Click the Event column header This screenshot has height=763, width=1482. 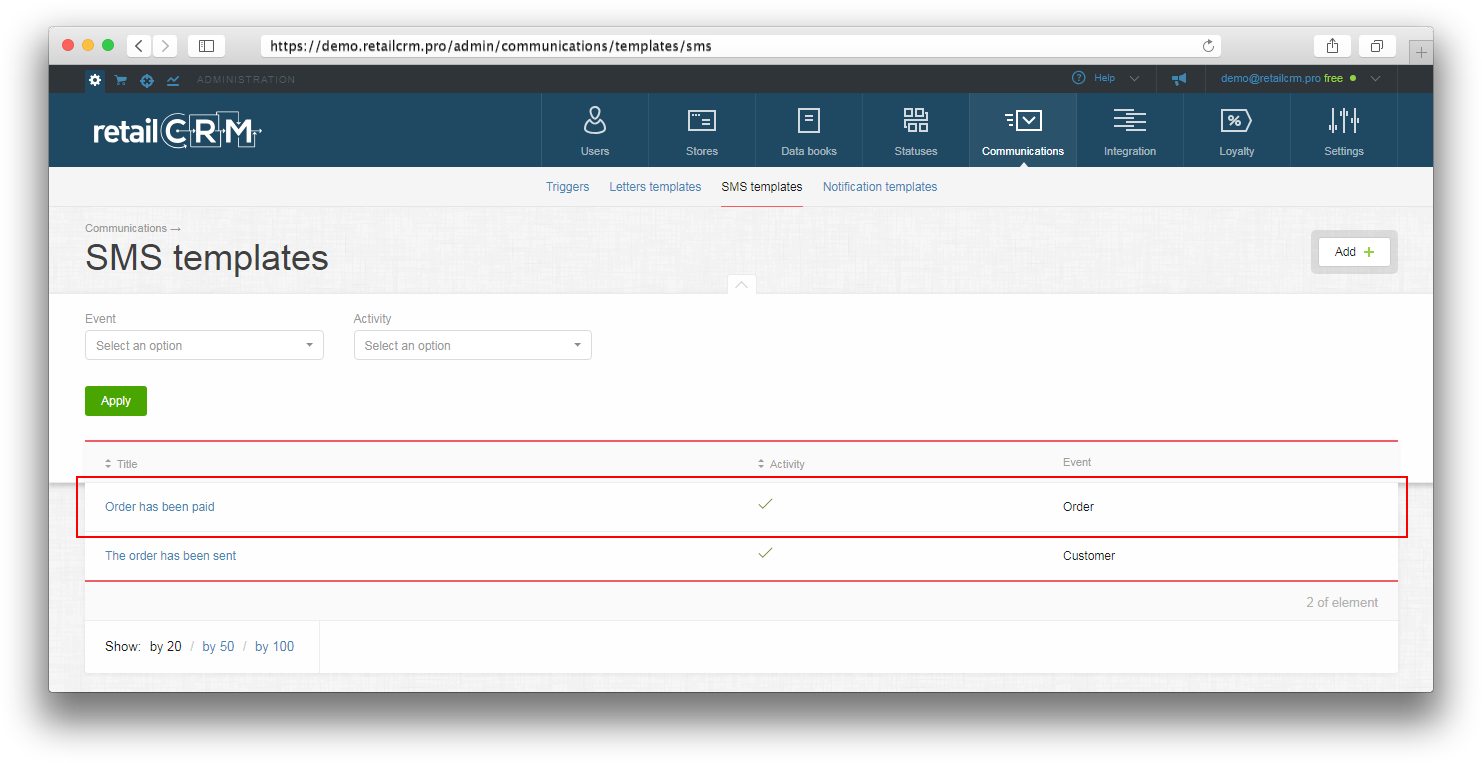click(1077, 462)
